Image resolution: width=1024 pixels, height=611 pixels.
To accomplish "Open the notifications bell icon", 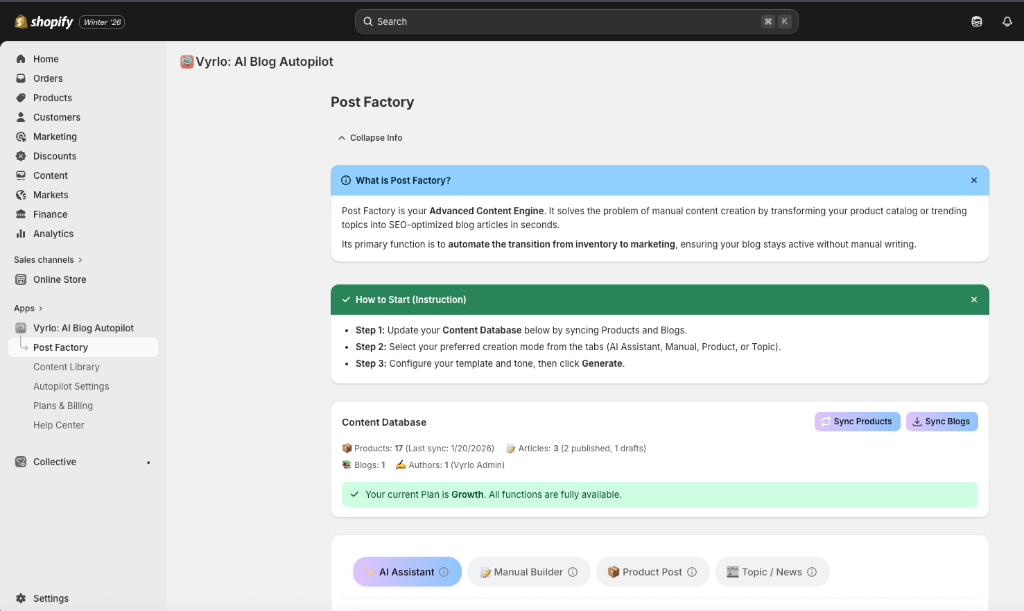I will 1007,21.
